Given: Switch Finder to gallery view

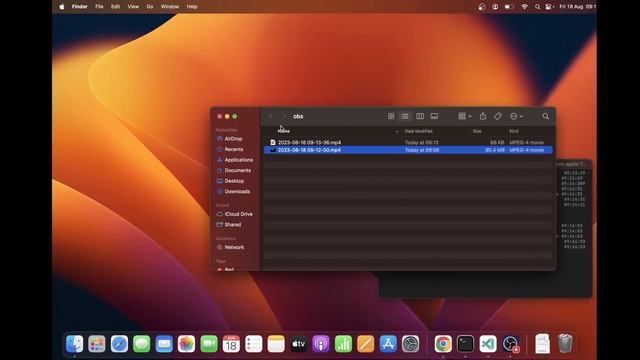Looking at the screenshot, I should 434,116.
